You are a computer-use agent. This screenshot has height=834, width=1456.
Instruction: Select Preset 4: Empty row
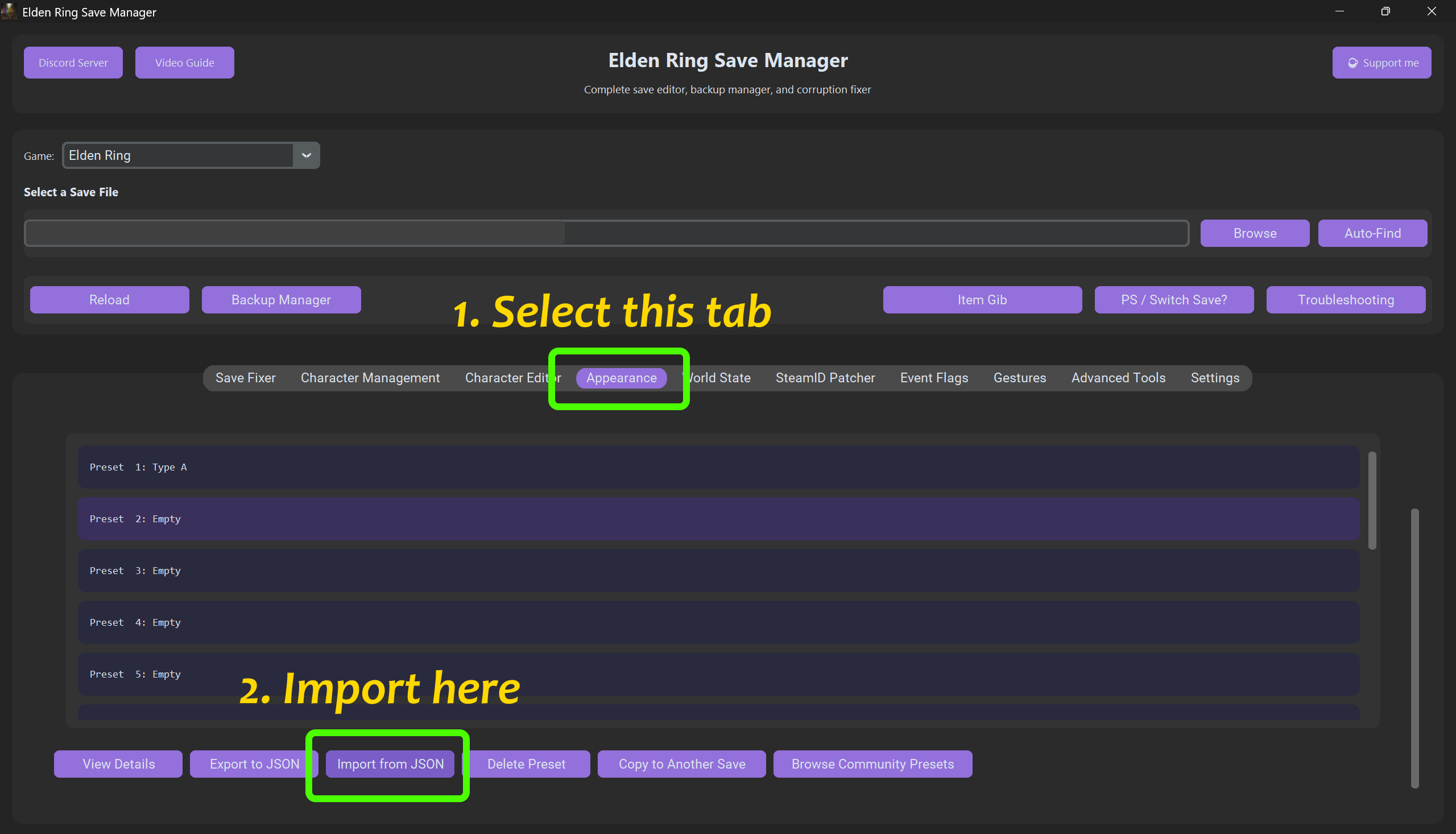(x=718, y=622)
